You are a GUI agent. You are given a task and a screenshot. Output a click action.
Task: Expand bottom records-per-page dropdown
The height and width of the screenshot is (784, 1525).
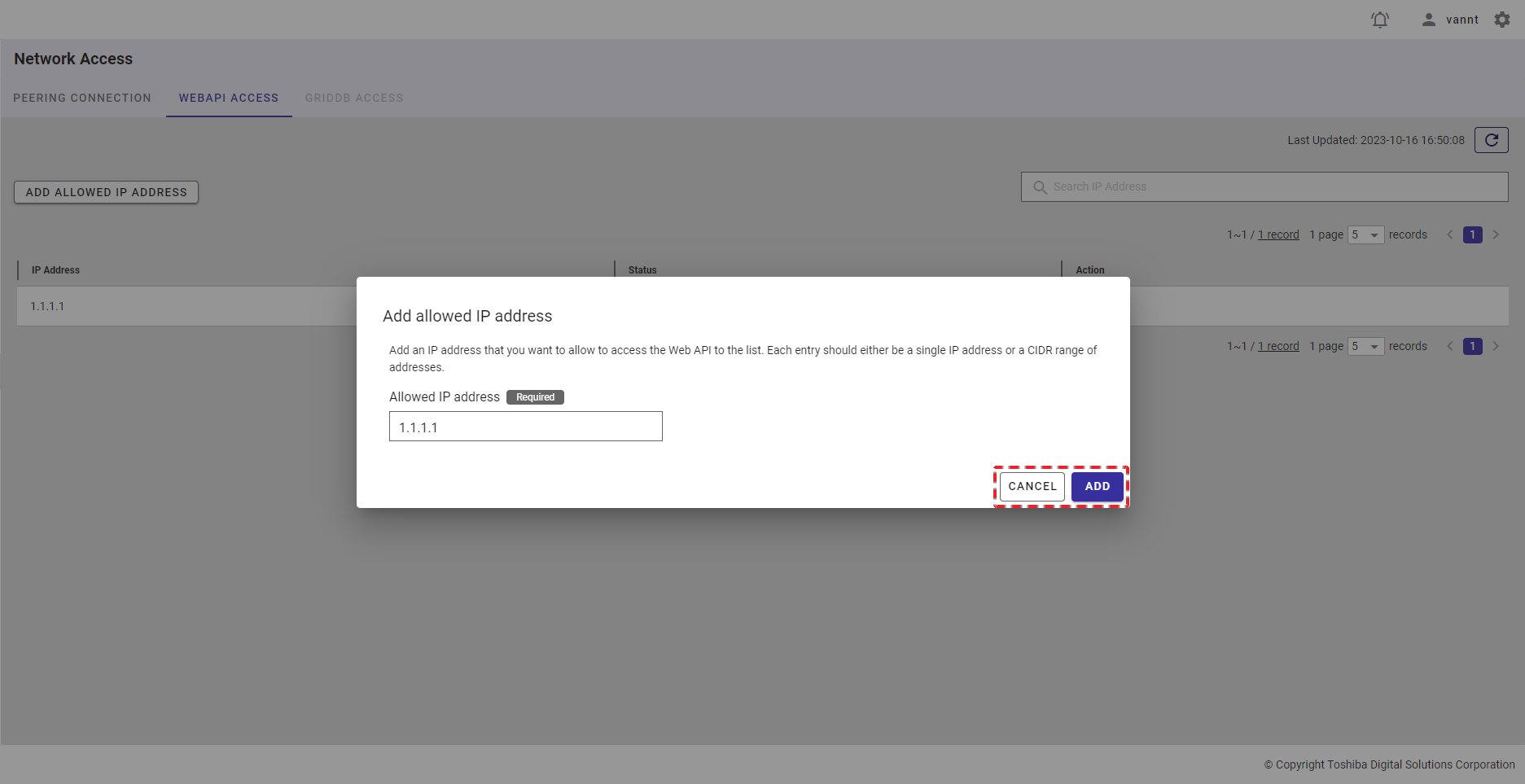[1365, 346]
